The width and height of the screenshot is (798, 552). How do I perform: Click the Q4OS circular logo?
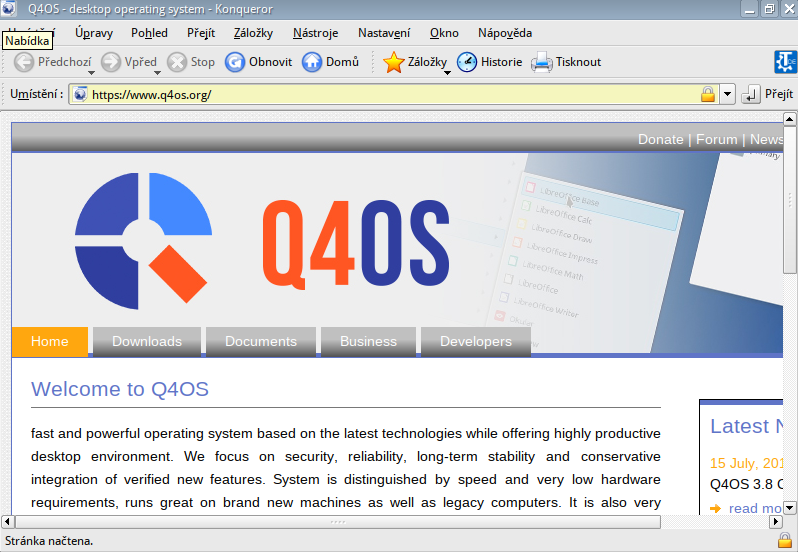[x=143, y=241]
